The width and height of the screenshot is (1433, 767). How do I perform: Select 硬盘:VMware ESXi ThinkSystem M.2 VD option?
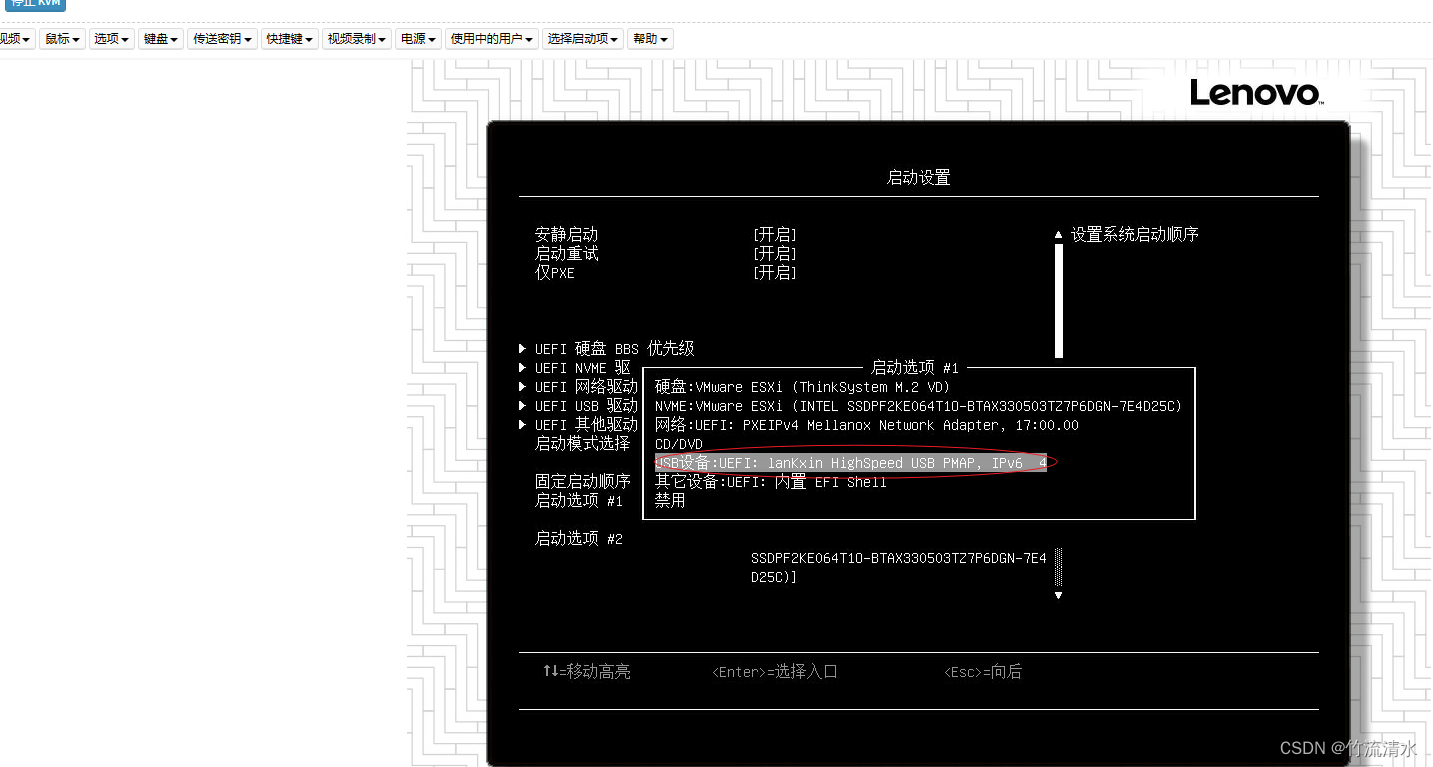pyautogui.click(x=802, y=387)
